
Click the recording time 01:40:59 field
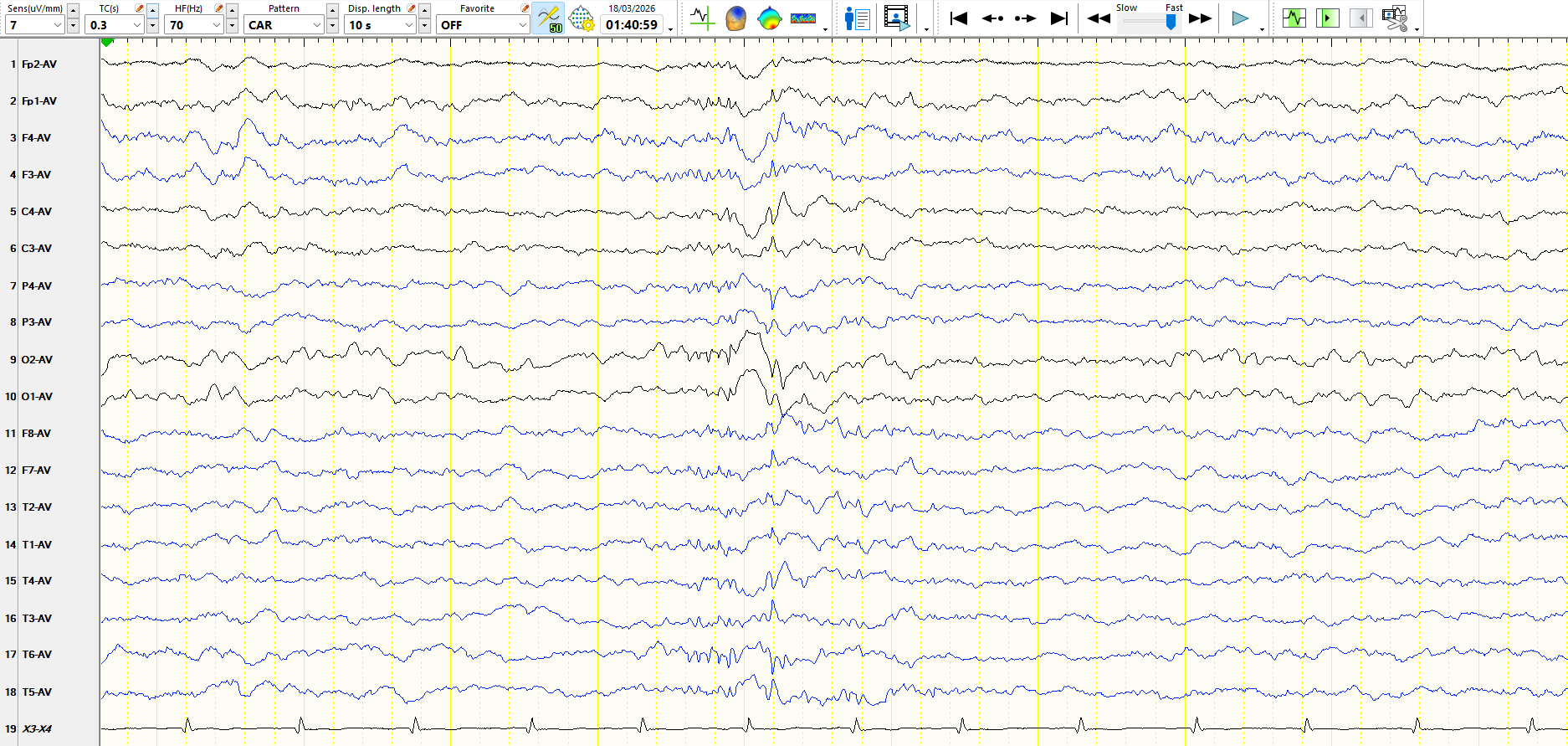632,25
